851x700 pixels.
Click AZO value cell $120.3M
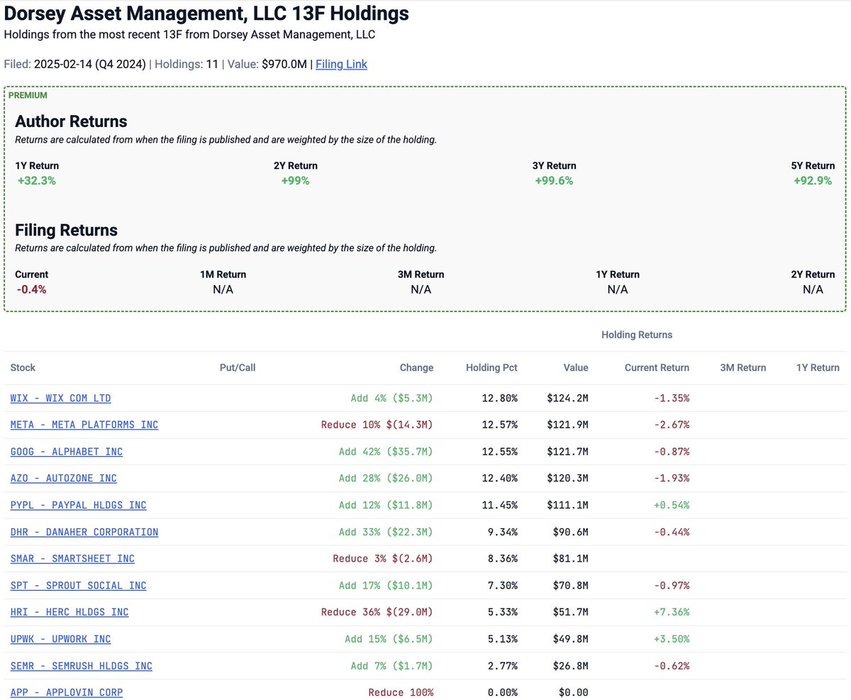point(567,478)
